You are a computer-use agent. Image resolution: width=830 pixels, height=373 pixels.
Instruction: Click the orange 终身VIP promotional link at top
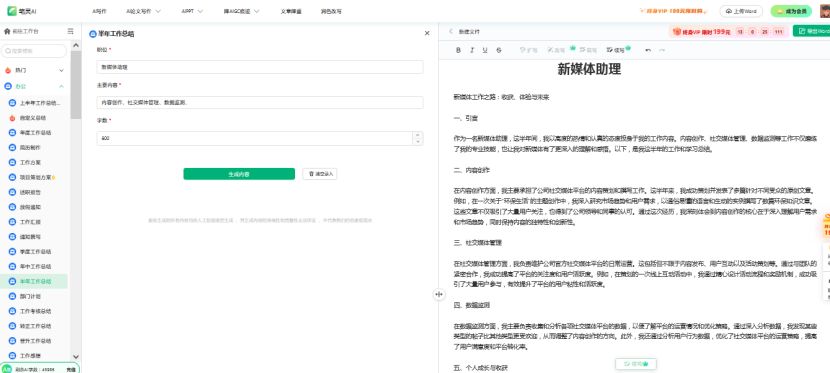(673, 11)
